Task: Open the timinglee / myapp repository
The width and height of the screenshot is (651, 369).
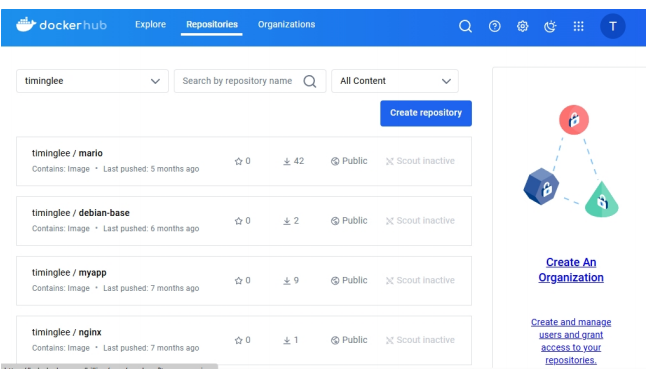Action: [69, 273]
